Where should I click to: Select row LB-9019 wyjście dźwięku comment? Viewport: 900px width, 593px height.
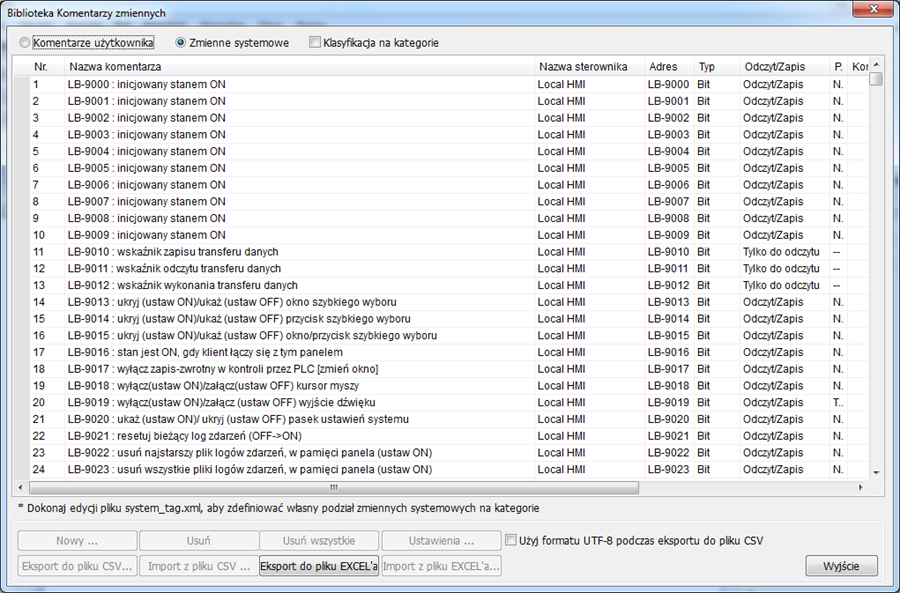(440, 402)
